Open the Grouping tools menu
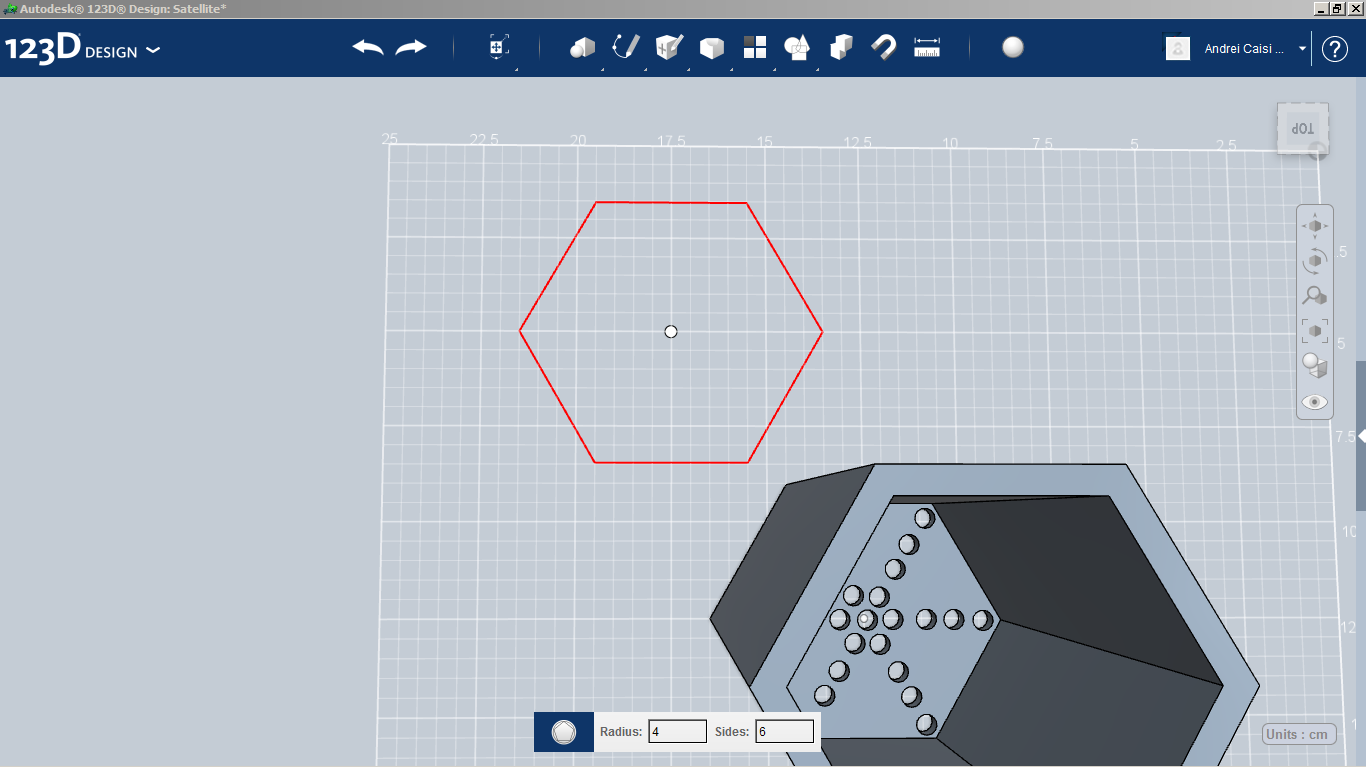 point(798,47)
